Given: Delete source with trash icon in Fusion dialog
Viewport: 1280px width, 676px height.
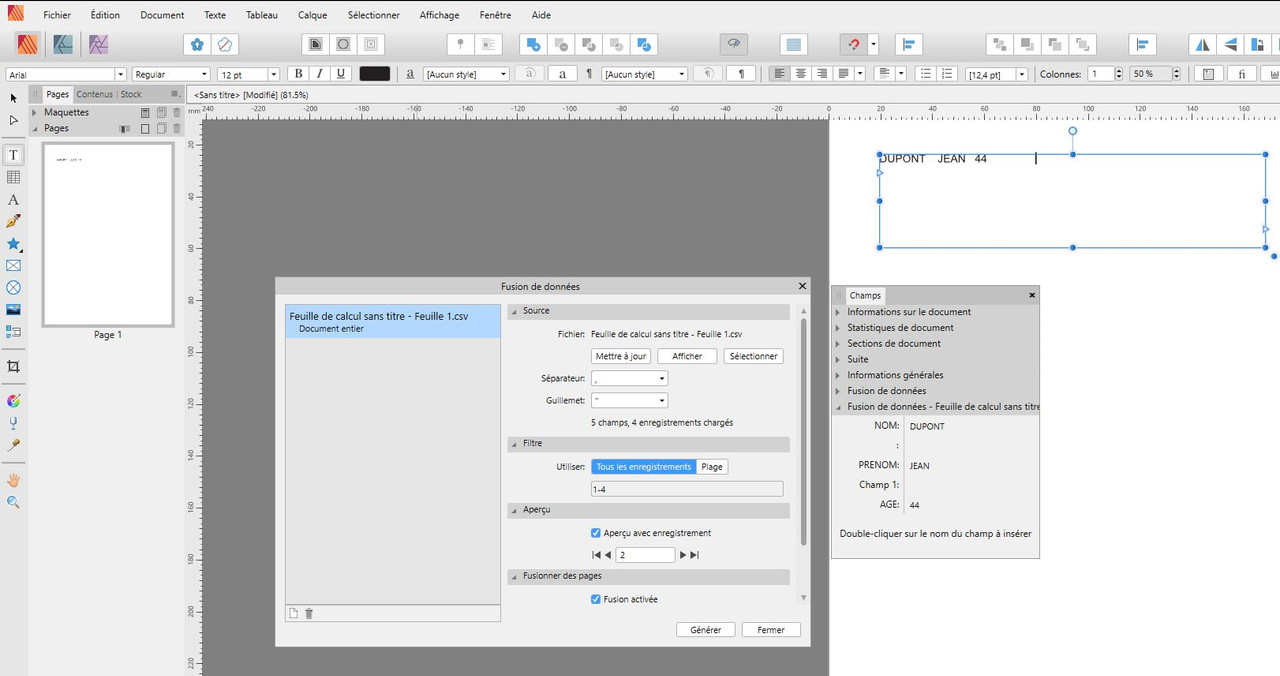Looking at the screenshot, I should click(309, 613).
